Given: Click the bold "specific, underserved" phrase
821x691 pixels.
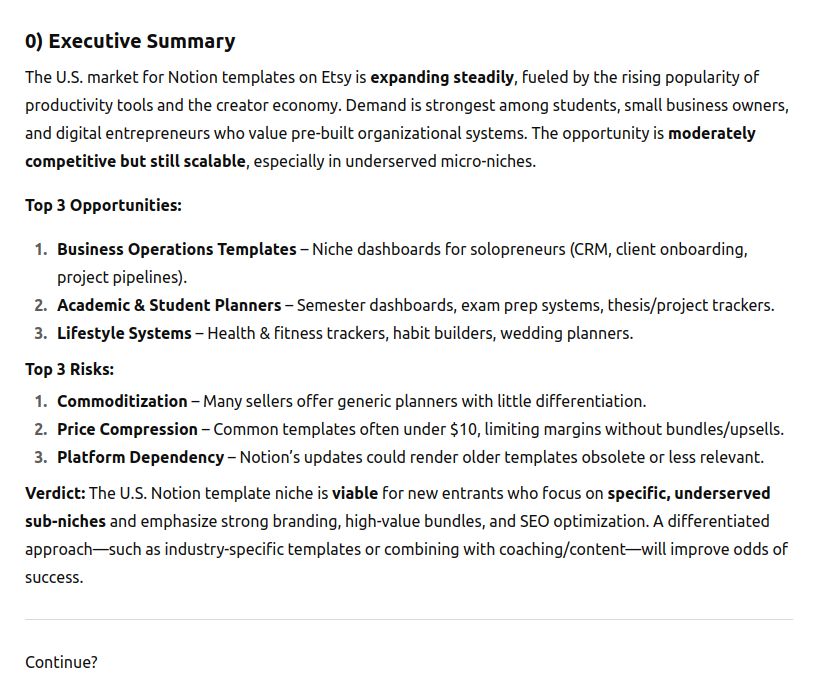Looking at the screenshot, I should 688,493.
